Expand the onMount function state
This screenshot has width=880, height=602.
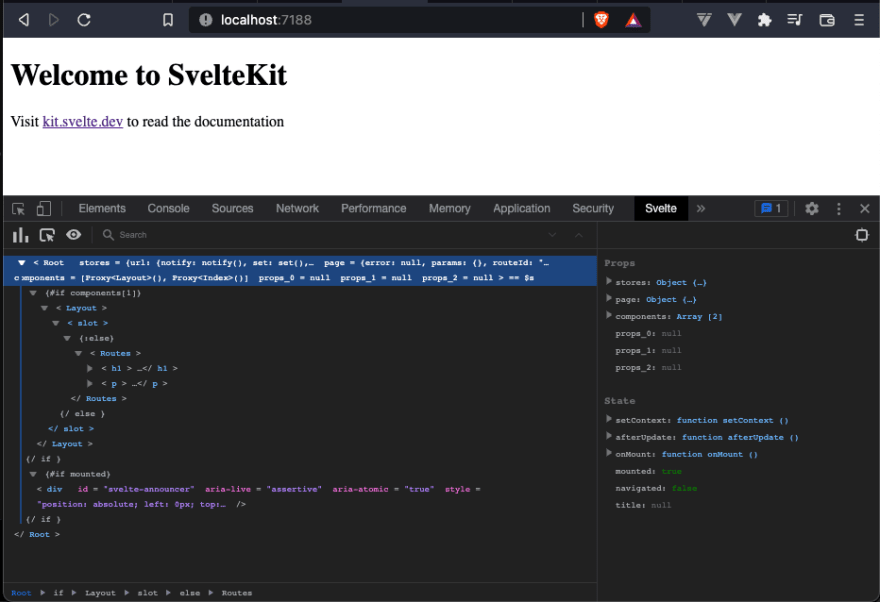pos(609,453)
